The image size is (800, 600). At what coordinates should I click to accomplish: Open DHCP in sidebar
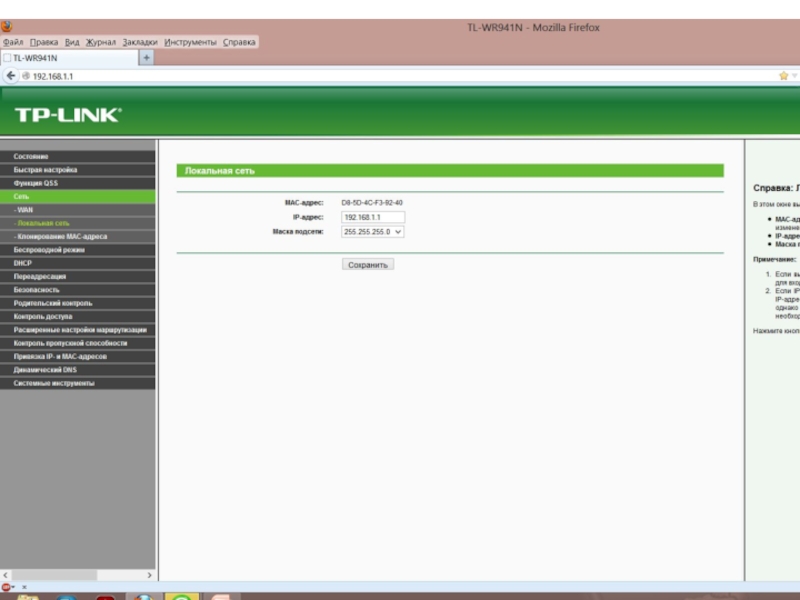(x=78, y=263)
